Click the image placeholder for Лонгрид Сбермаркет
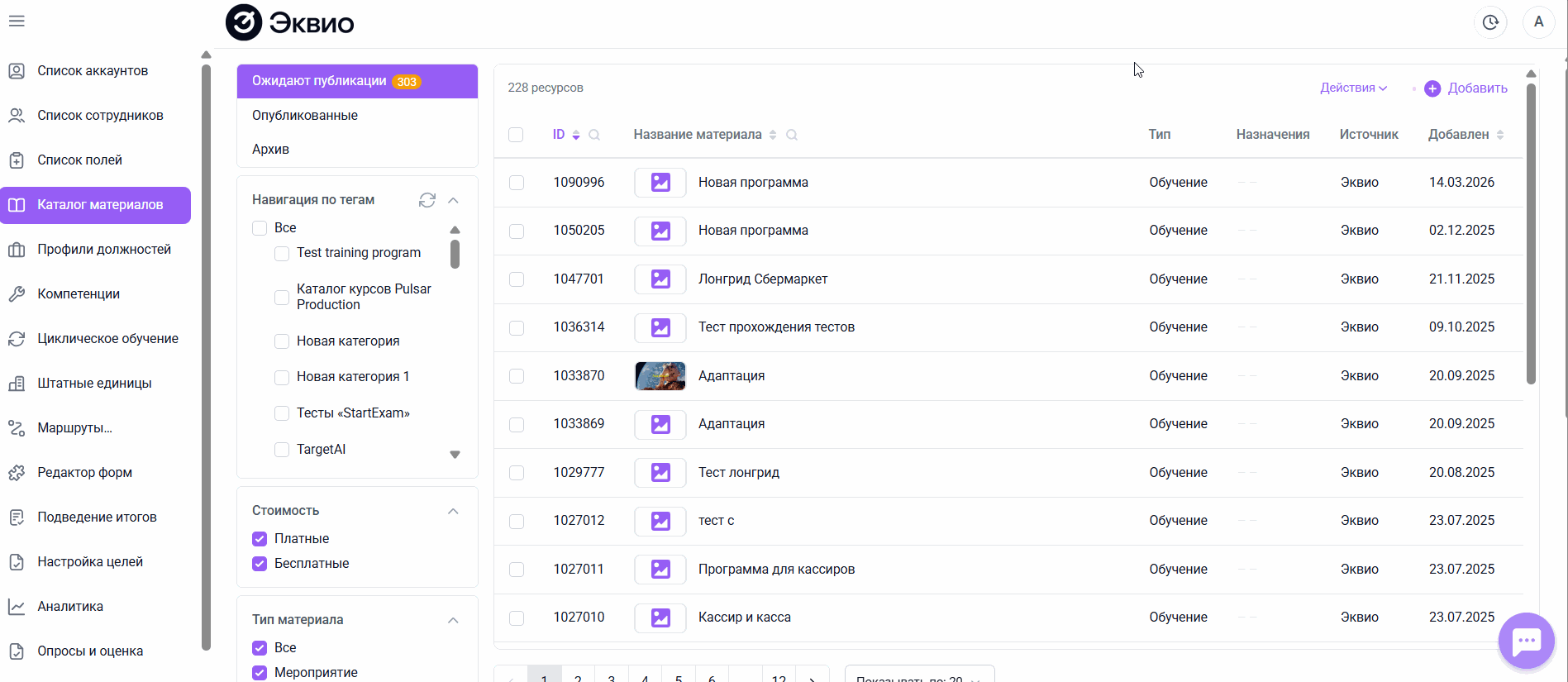1568x682 pixels. (x=660, y=279)
